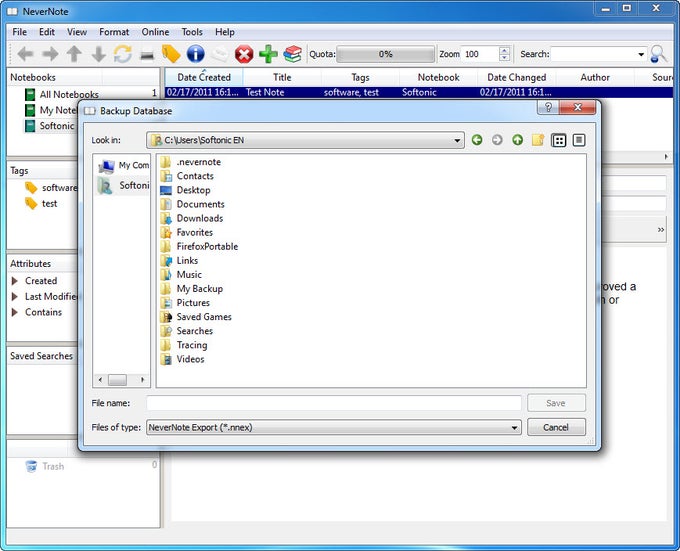Viewport: 680px width, 551px height.
Task: Click the down arrow toolbar icon
Action: tap(98, 54)
